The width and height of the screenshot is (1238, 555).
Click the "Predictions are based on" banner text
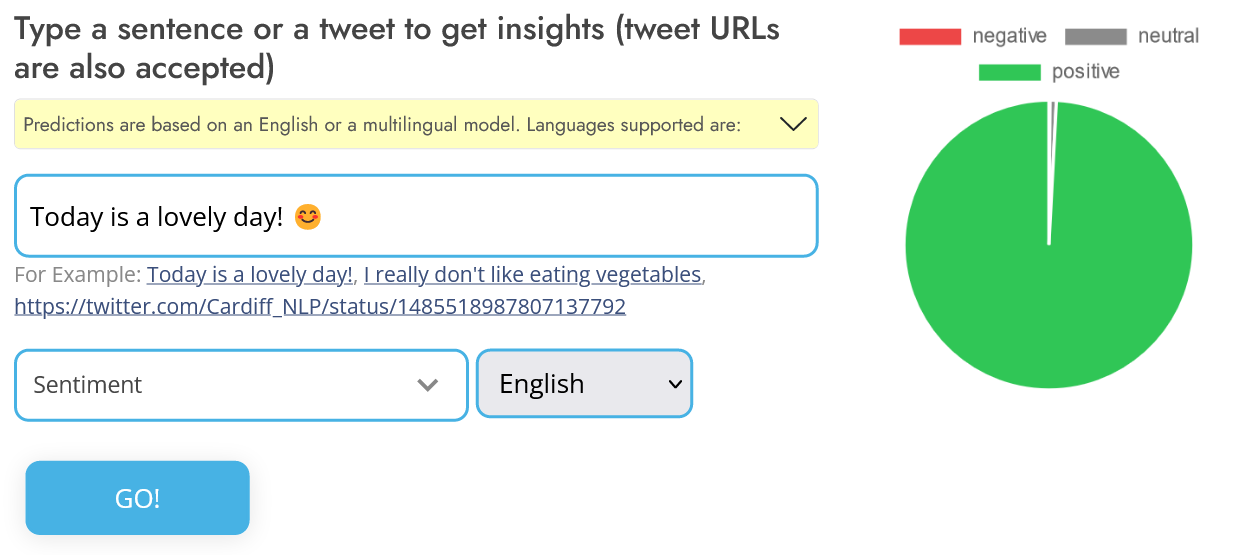380,125
